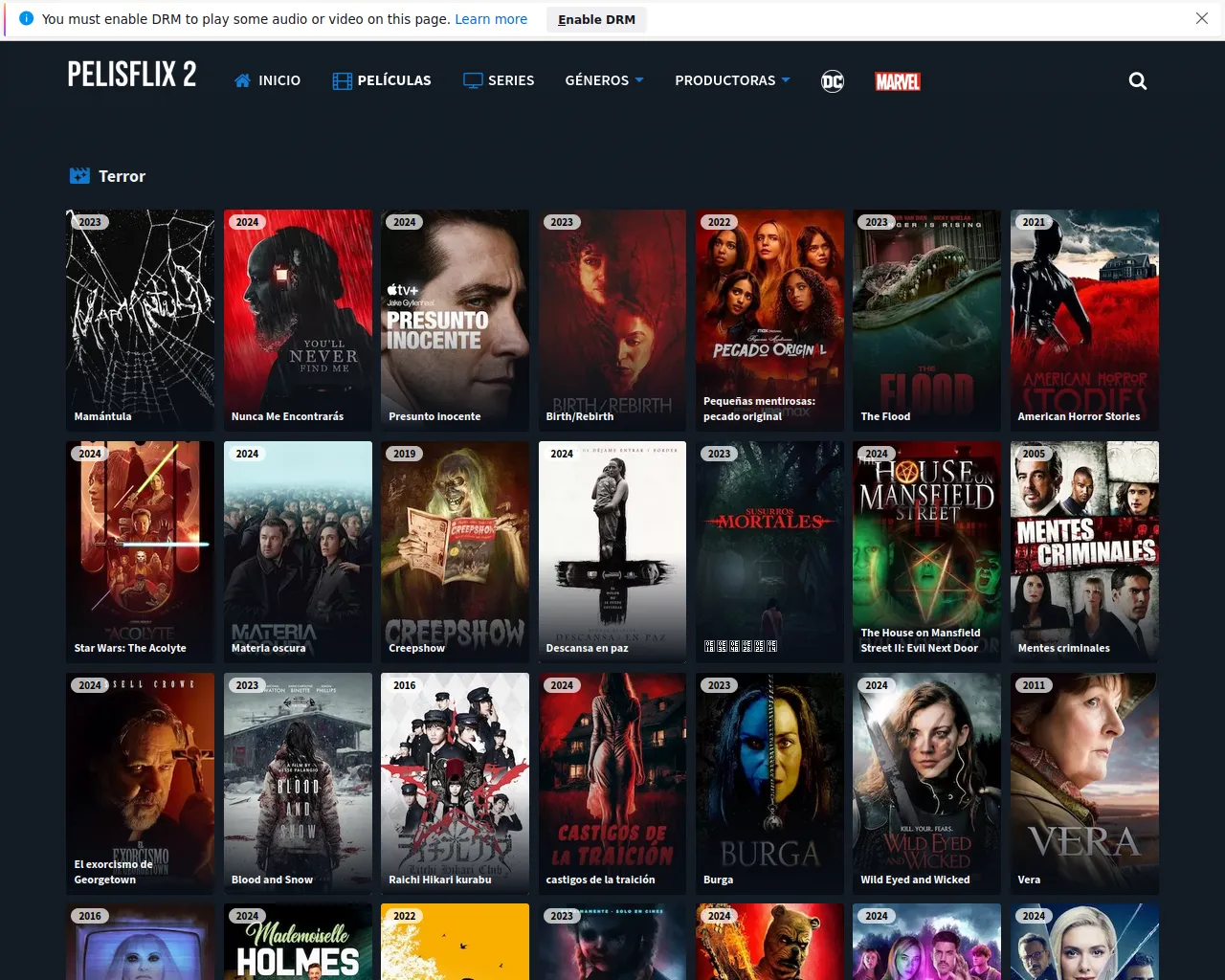Screen dimensions: 1225x980
Task: Open The Flood poster
Action: [926, 321]
